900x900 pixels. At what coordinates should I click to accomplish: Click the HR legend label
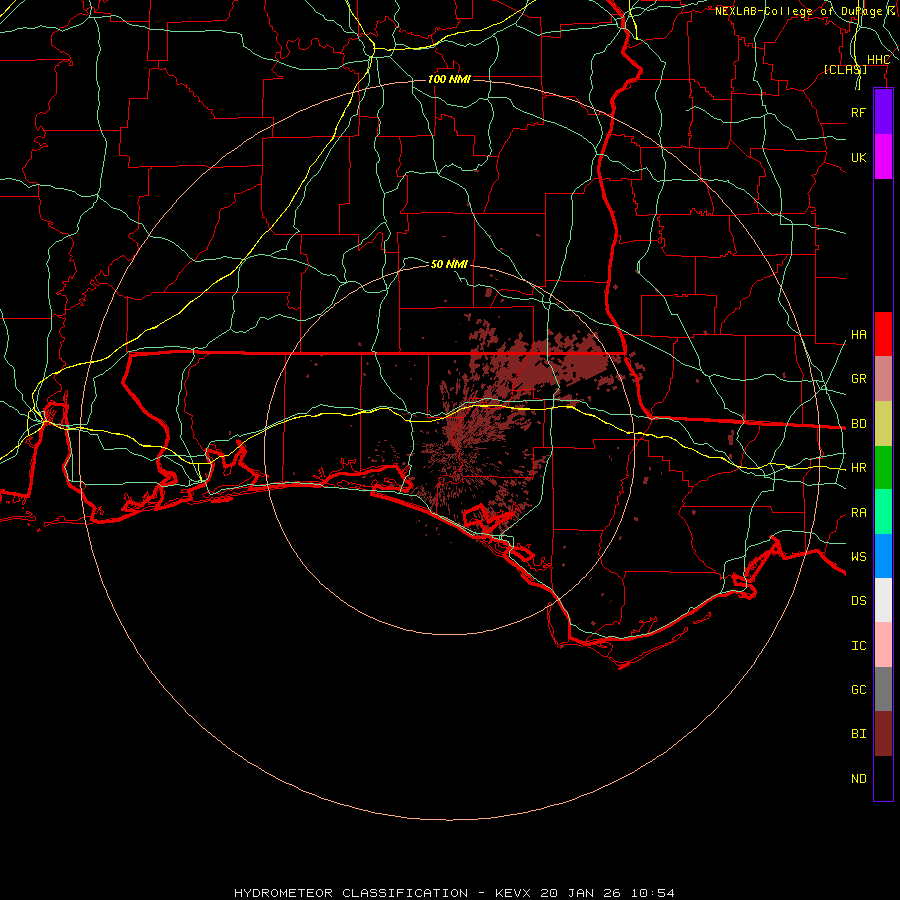click(858, 468)
